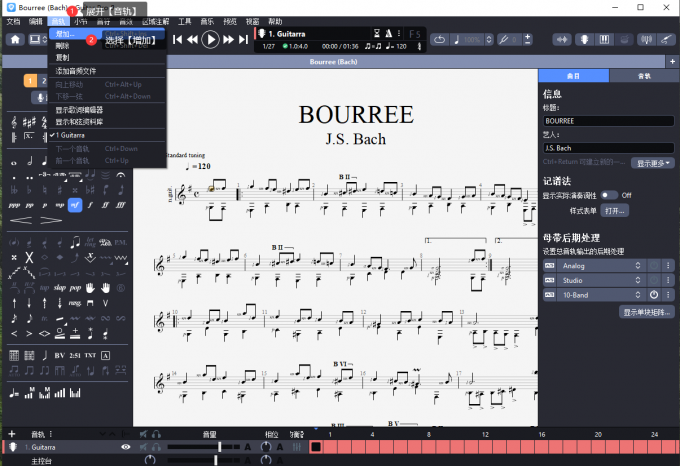Click the skip to end transport icon
The height and width of the screenshot is (466, 680).
[x=243, y=40]
